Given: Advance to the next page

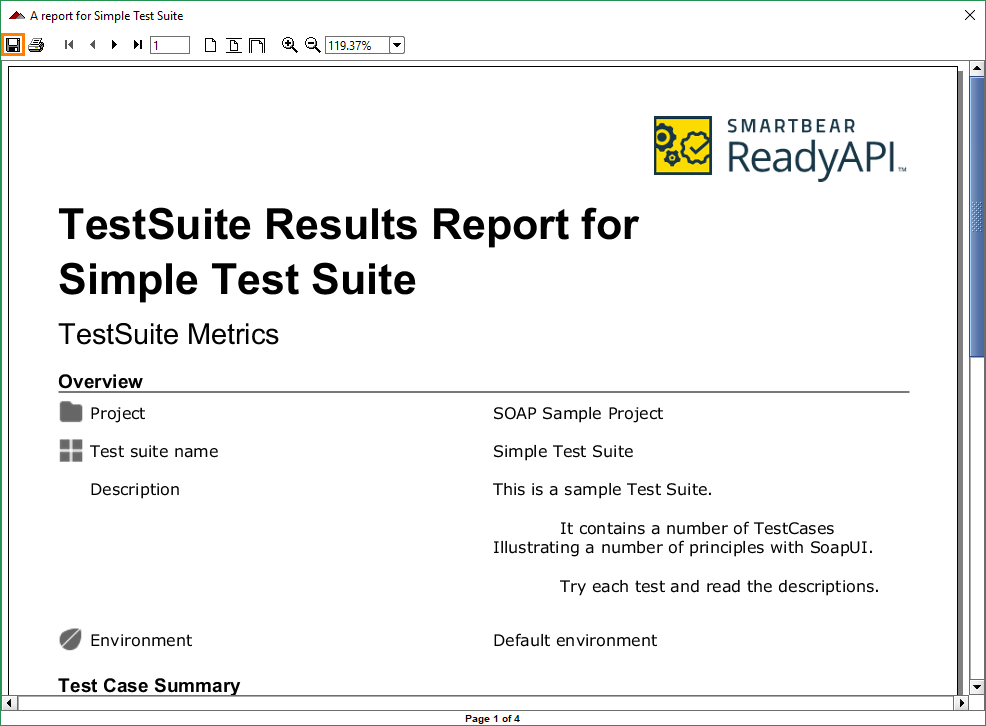Looking at the screenshot, I should (114, 44).
